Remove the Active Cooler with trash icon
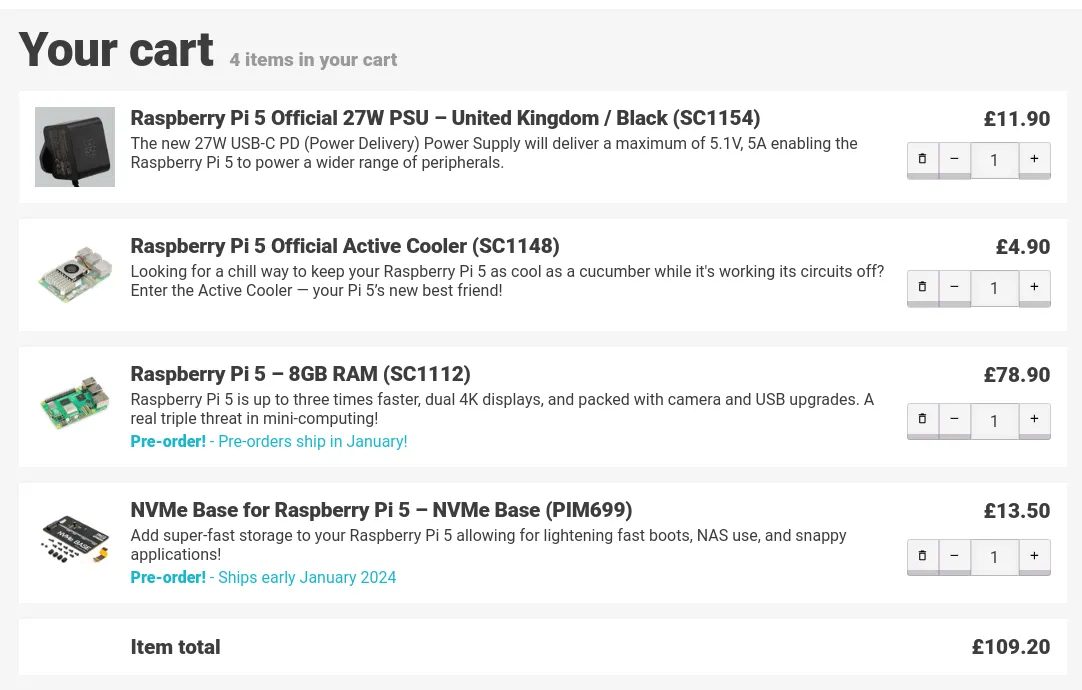Screen dimensions: 1082x690 [922, 287]
